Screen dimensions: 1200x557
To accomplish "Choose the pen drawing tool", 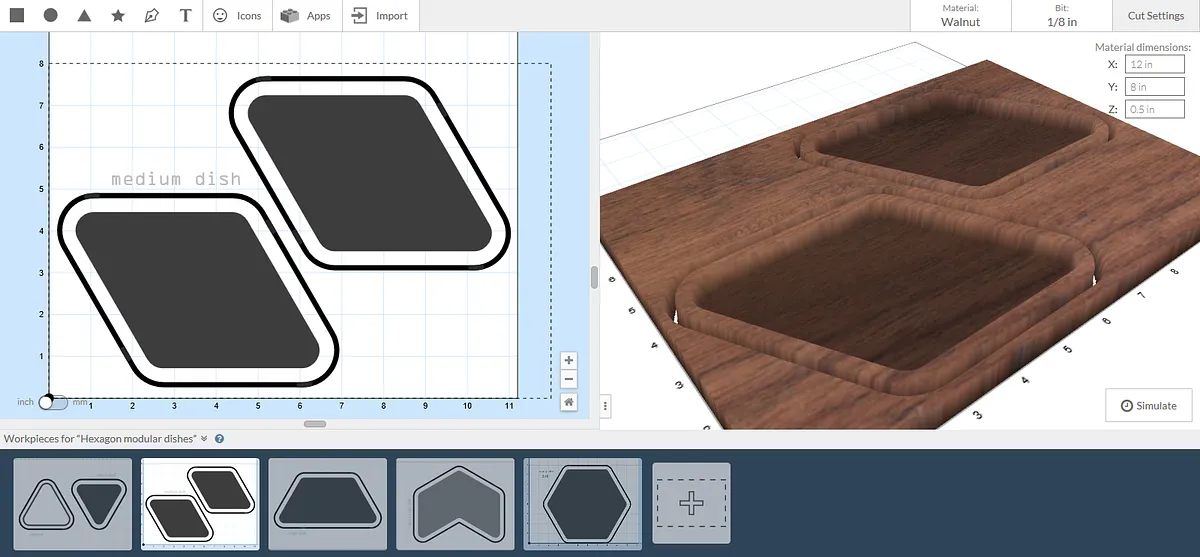I will 151,16.
